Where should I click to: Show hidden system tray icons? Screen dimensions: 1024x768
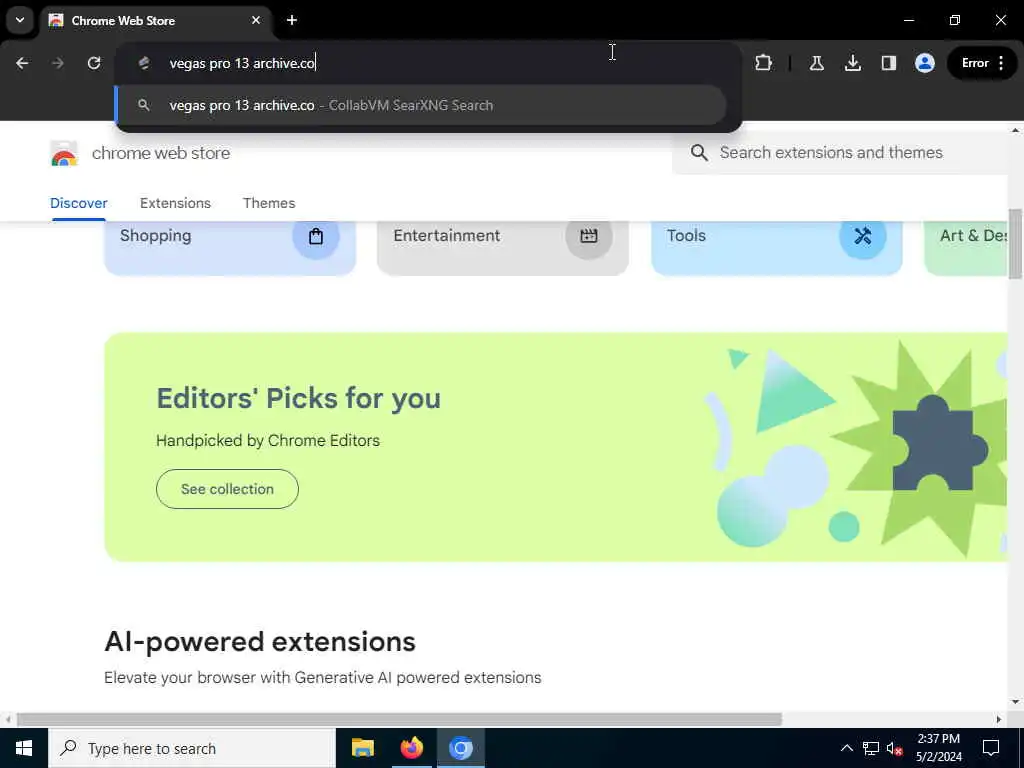pyautogui.click(x=846, y=748)
